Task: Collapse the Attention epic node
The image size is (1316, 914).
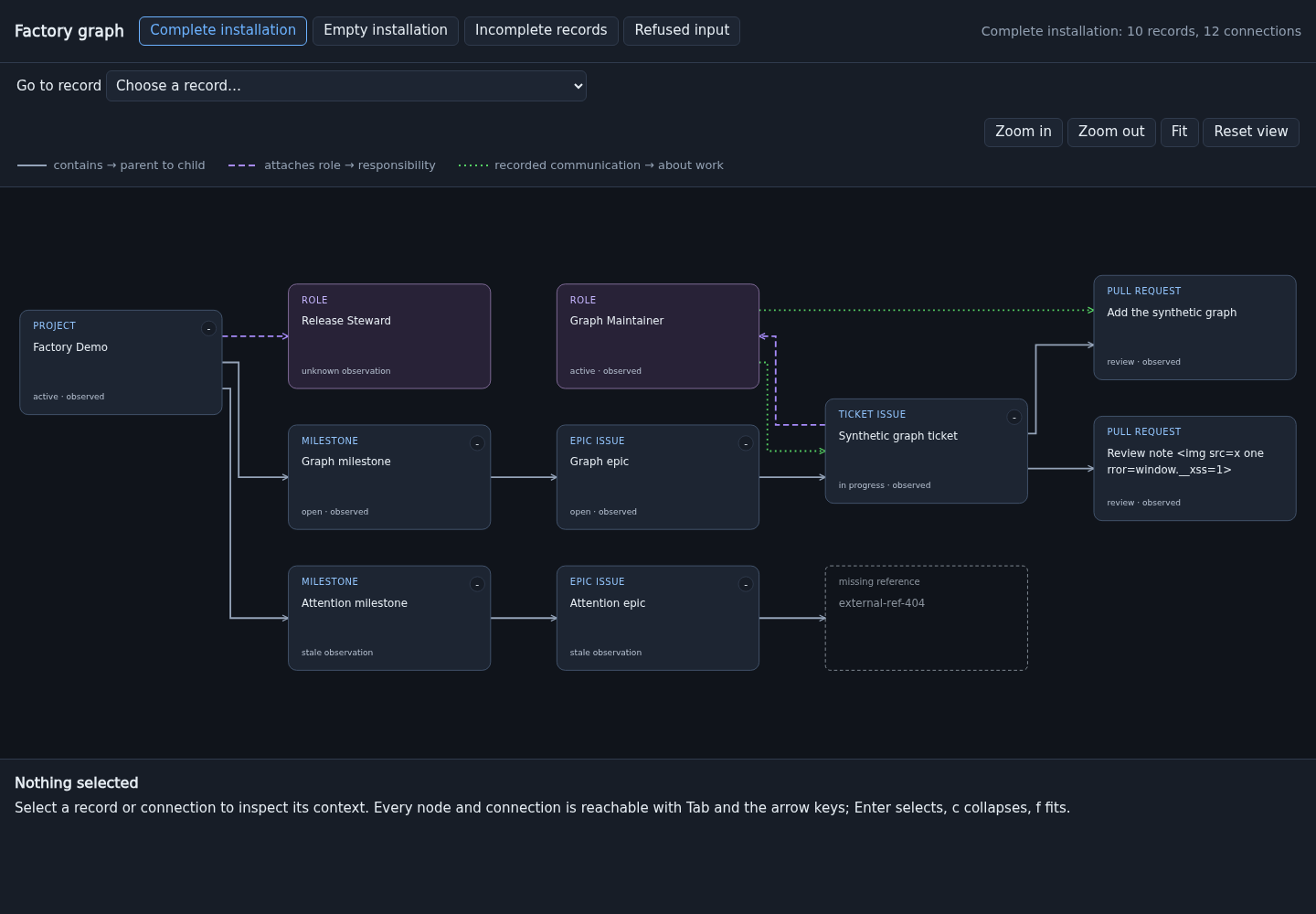Action: (746, 584)
